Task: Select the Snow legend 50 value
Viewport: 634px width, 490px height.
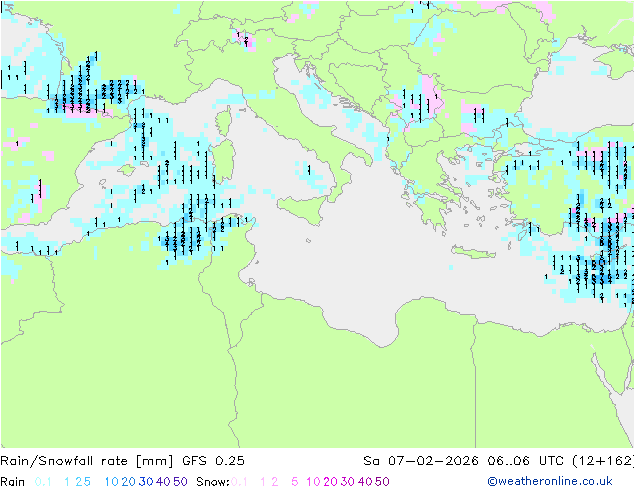Action: pyautogui.click(x=382, y=482)
